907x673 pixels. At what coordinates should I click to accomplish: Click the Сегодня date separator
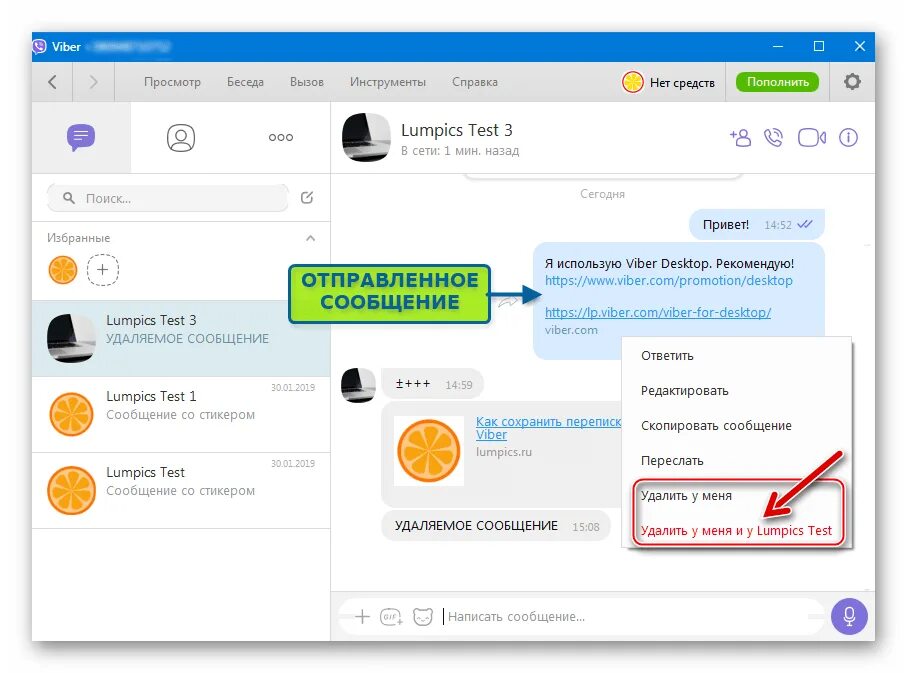click(602, 194)
